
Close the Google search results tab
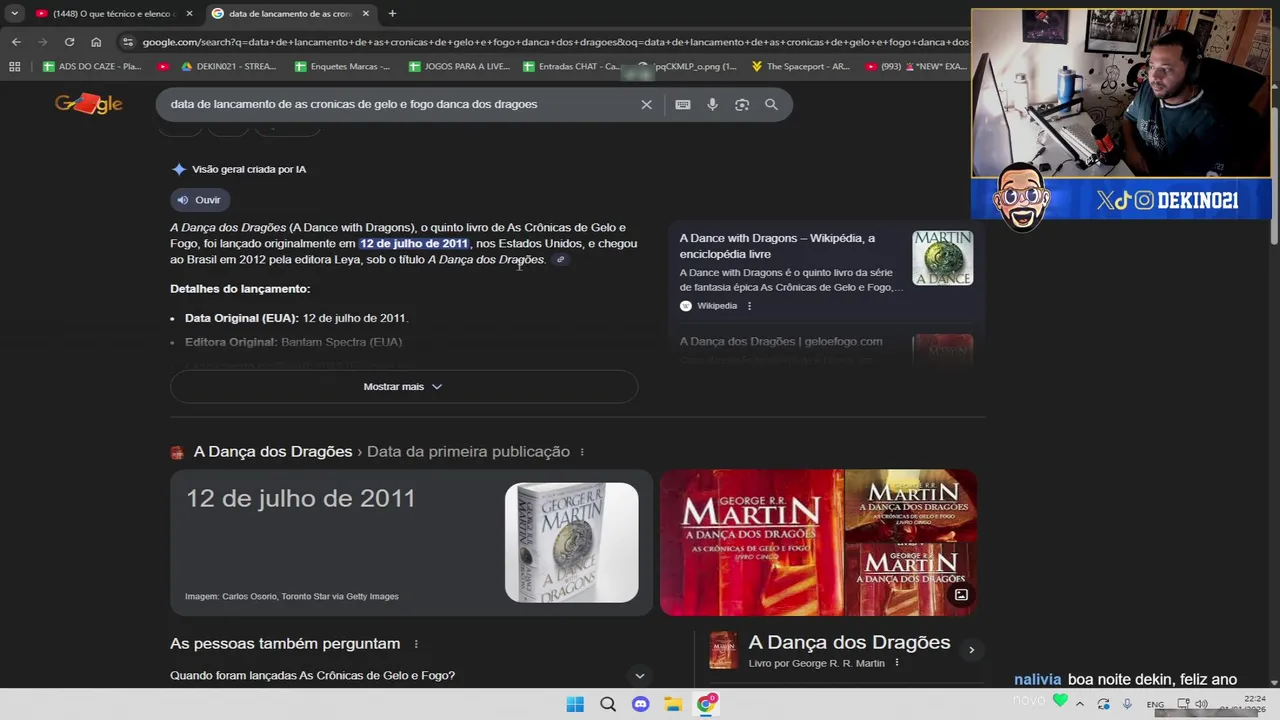point(365,14)
